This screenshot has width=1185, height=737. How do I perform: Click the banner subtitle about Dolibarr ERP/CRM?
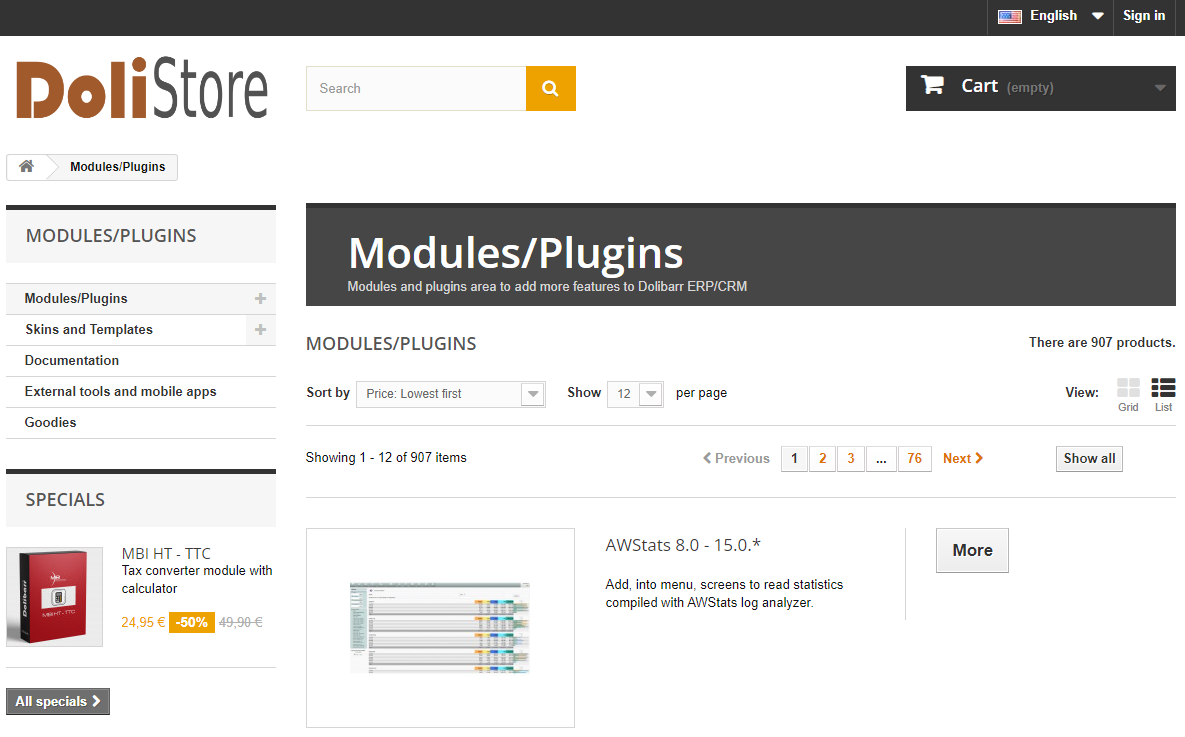547,286
